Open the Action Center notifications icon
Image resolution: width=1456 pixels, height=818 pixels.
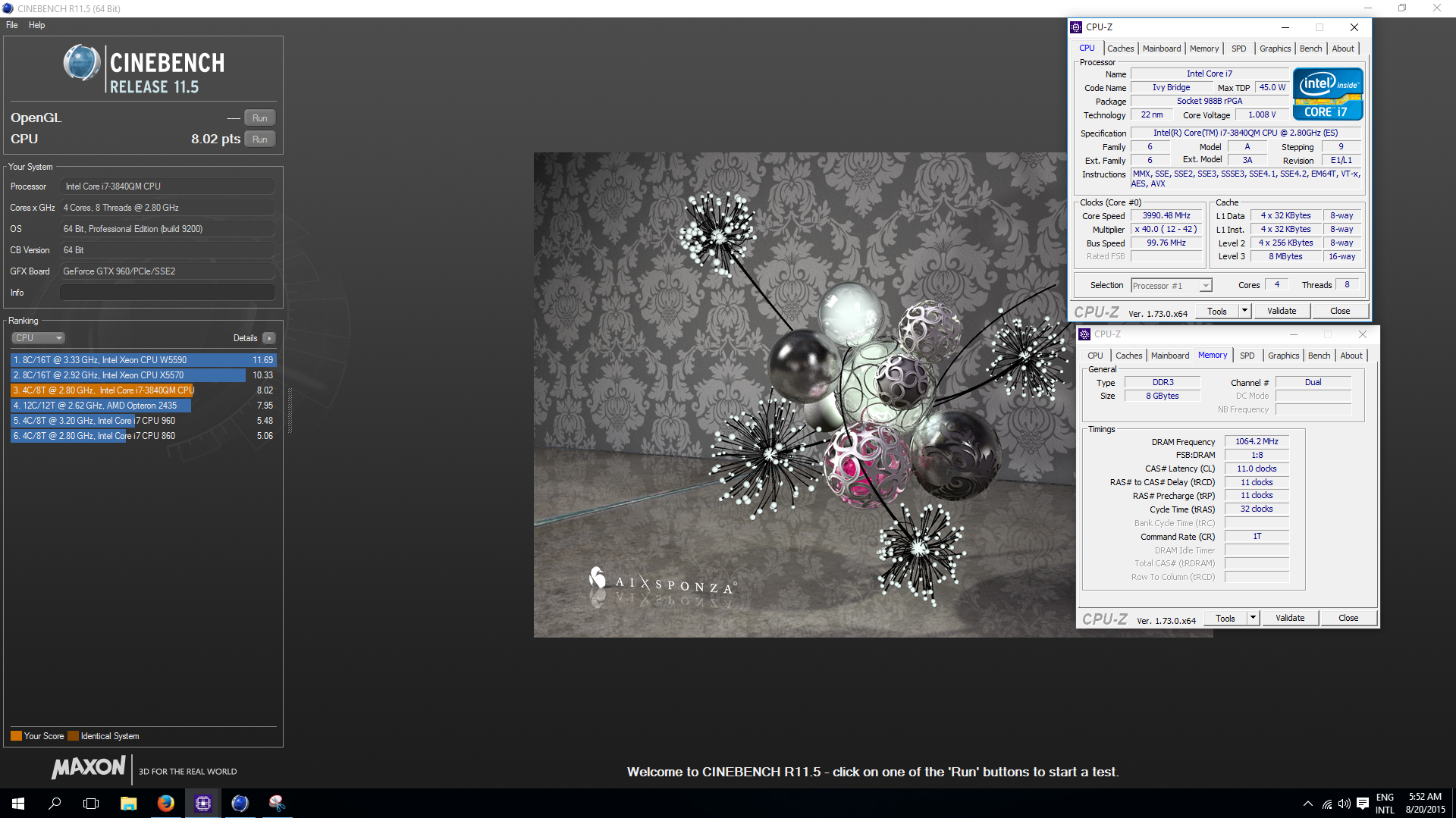(x=1362, y=804)
